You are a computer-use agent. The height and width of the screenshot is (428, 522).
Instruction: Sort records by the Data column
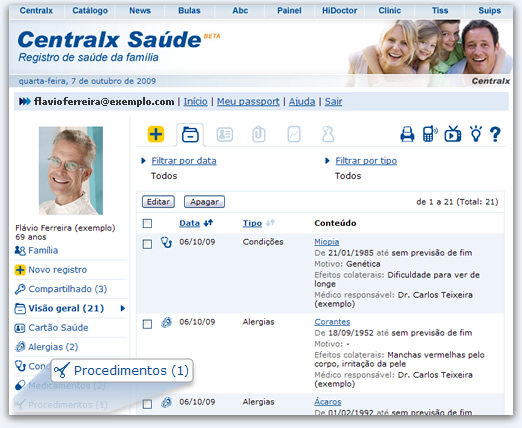[x=189, y=223]
